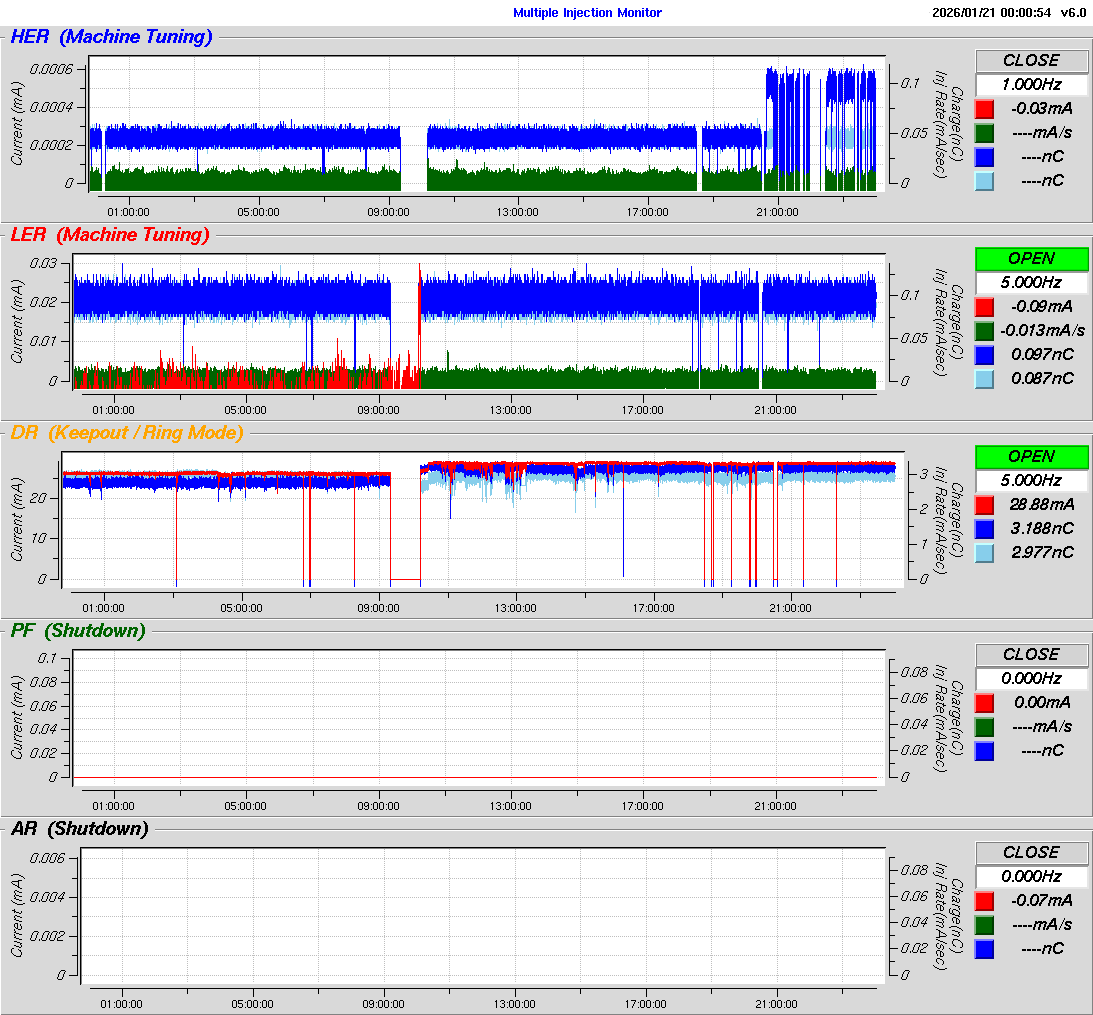This screenshot has width=1093, height=1015.
Task: Click the DR (Keepout / Ring Mode) title
Action: tap(126, 433)
